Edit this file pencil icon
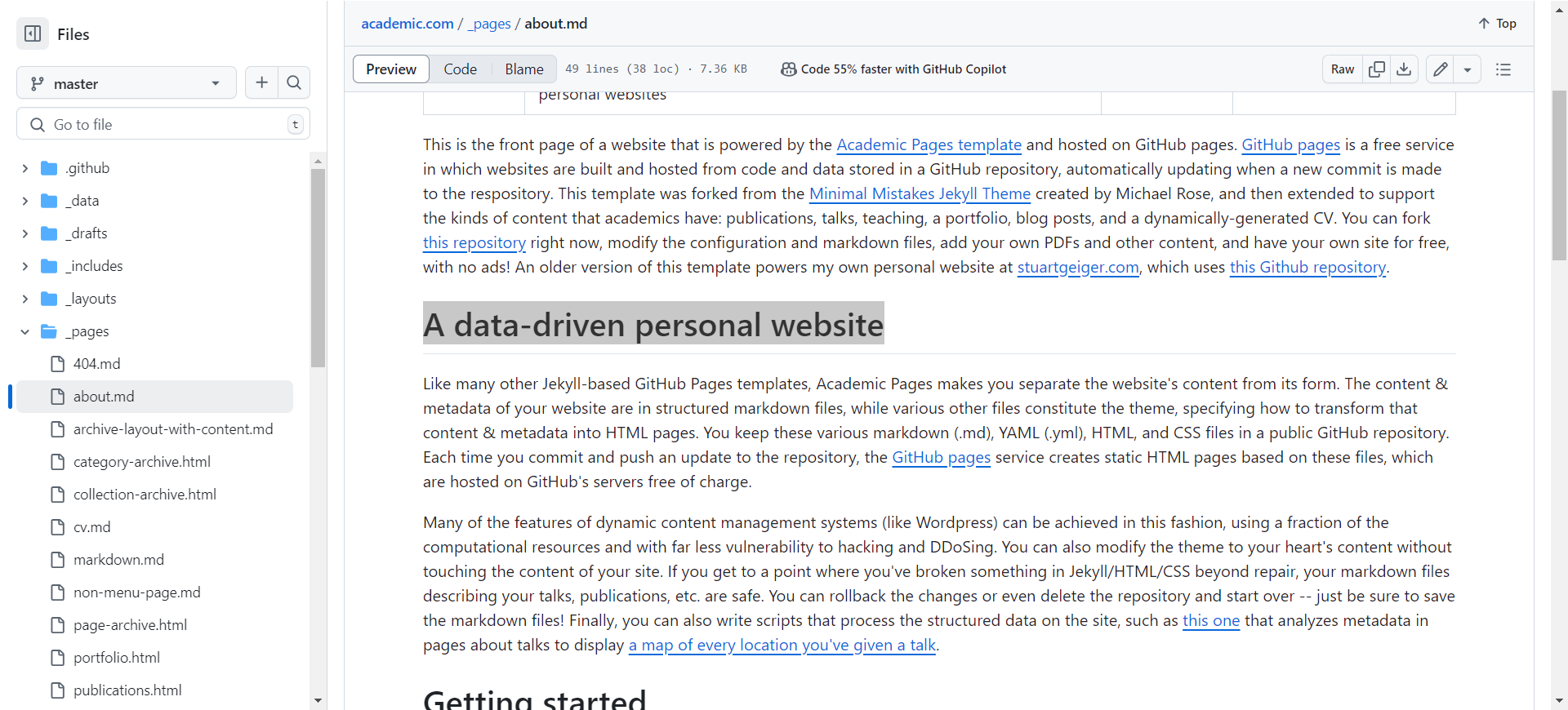This screenshot has height=710, width=1568. [x=1441, y=69]
